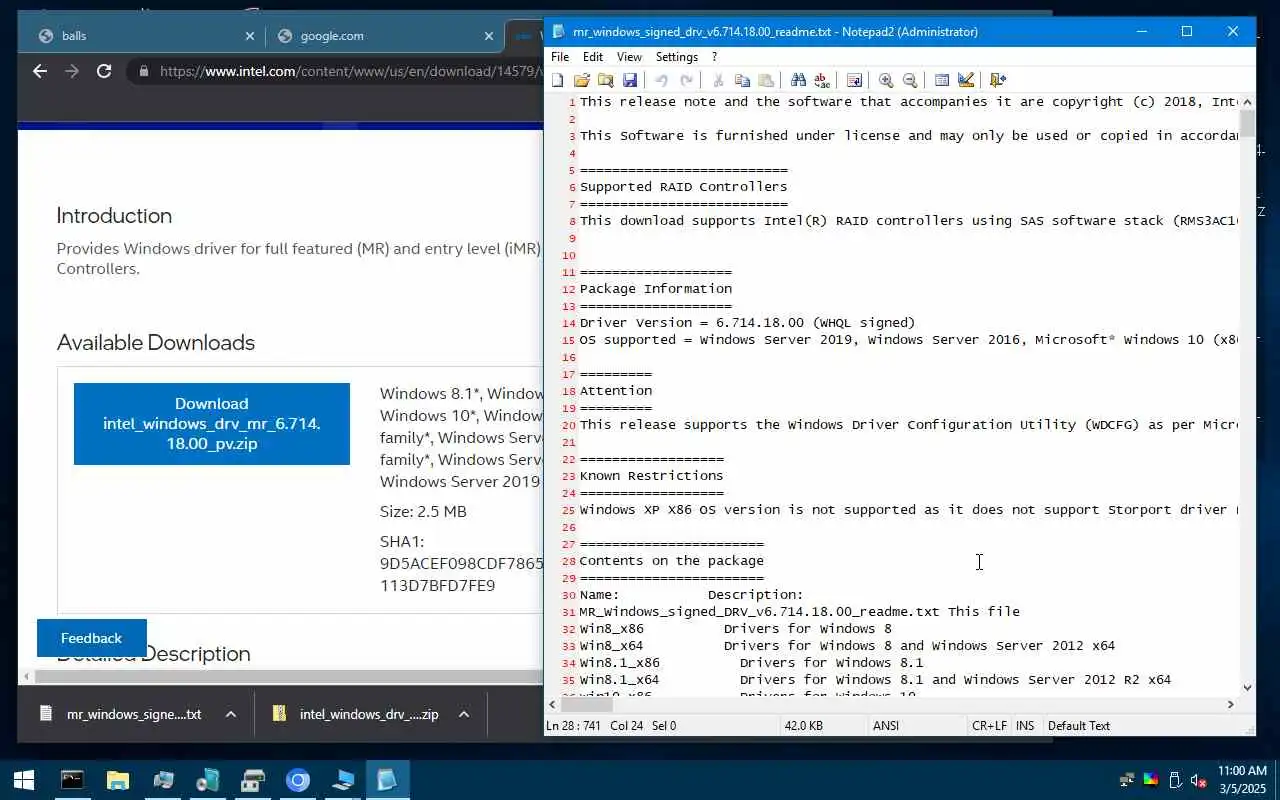Expand options arrow for the txt download
The width and height of the screenshot is (1280, 800).
point(231,714)
